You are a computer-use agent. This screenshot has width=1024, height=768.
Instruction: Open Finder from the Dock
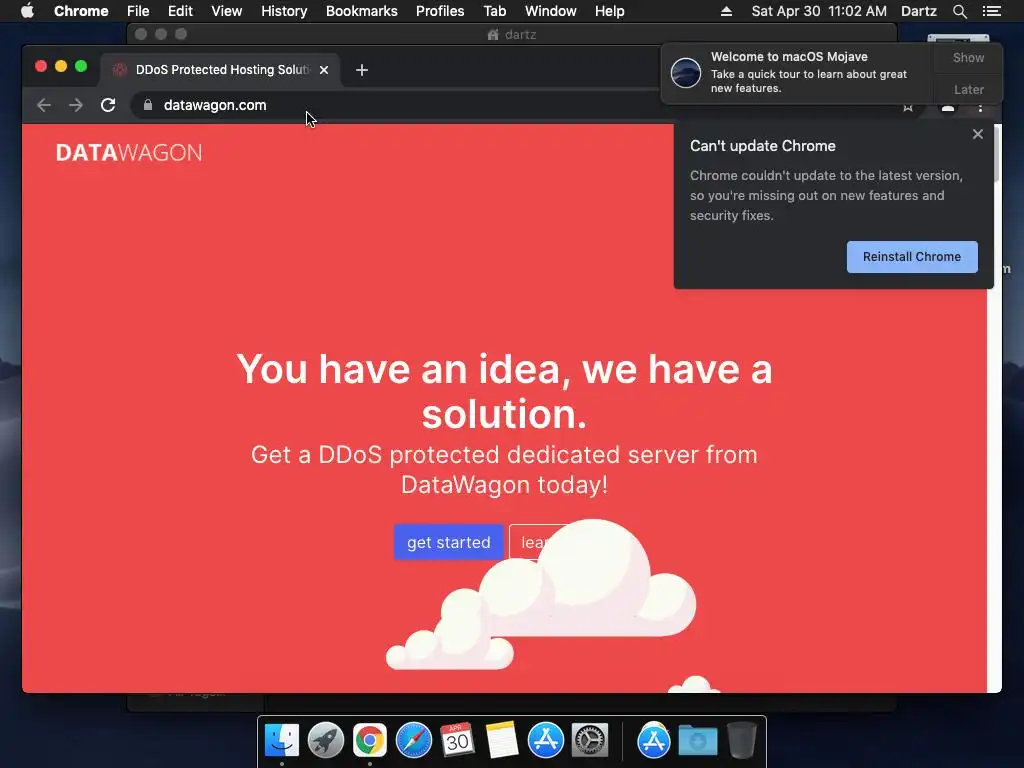pyautogui.click(x=282, y=740)
